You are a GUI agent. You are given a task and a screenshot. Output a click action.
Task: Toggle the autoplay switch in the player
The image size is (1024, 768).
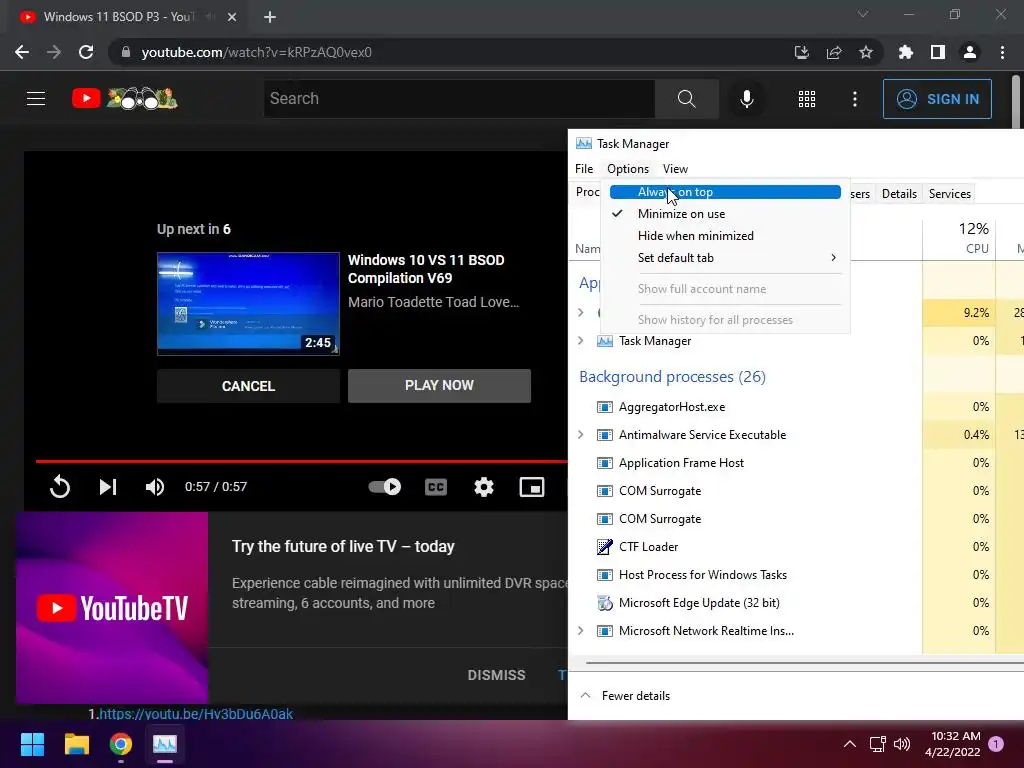click(385, 487)
